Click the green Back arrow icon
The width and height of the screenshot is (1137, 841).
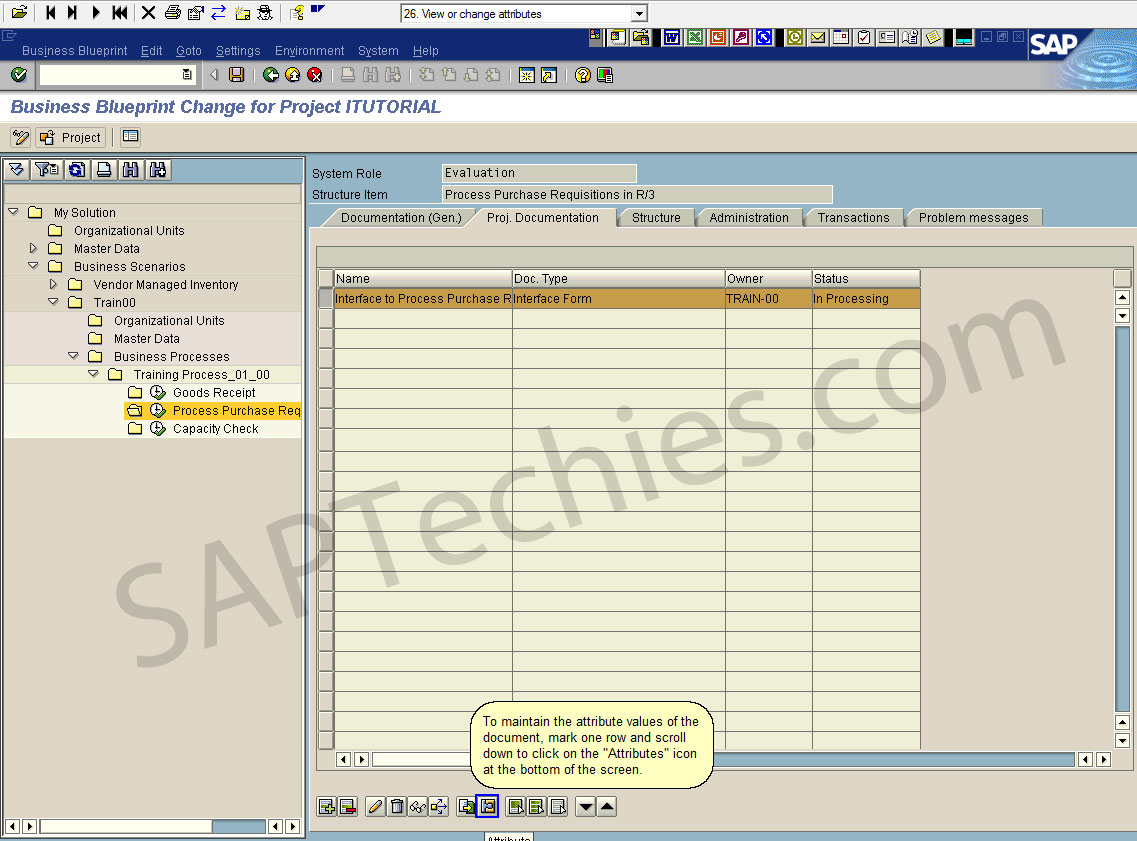coord(270,75)
